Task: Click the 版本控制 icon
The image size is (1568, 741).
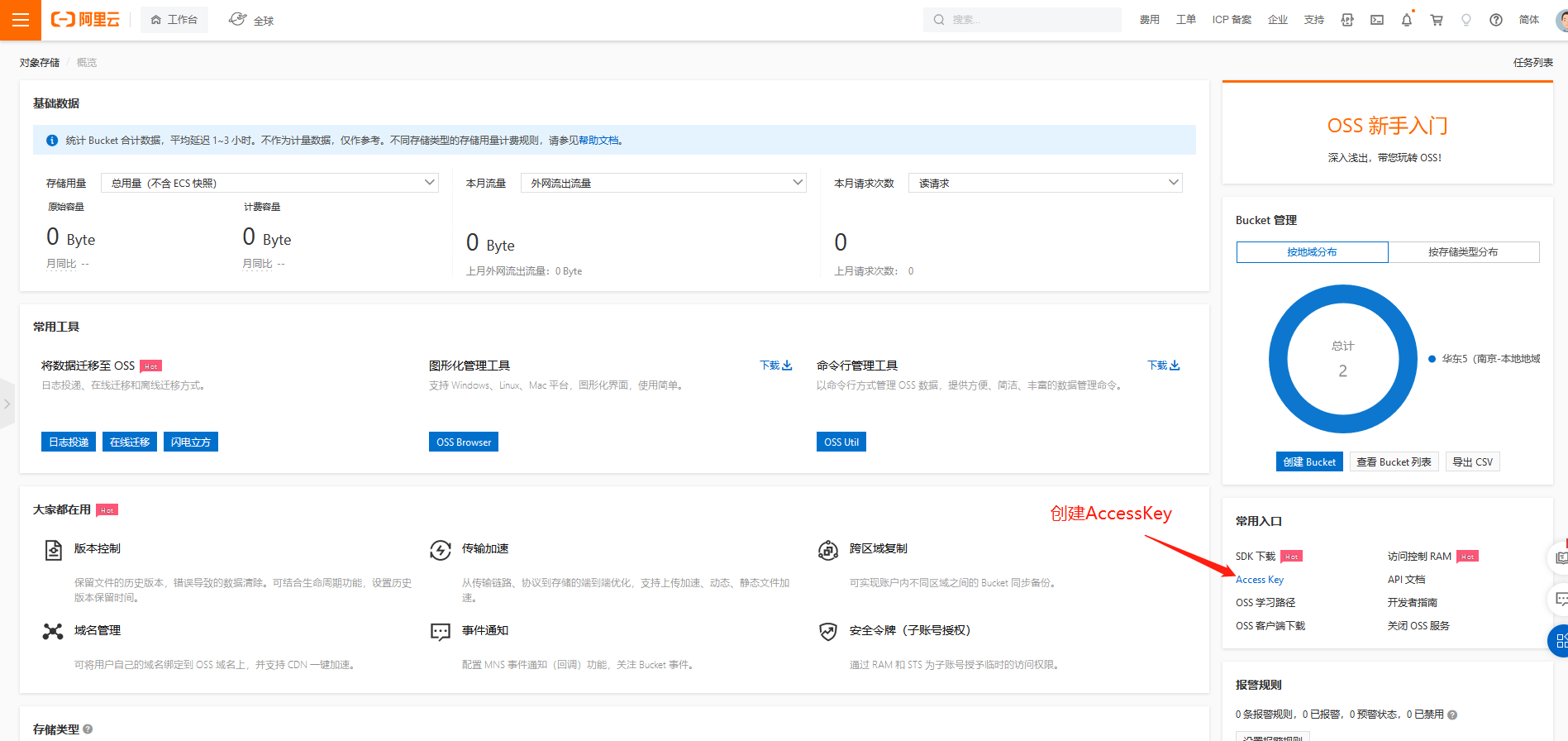Action: click(x=53, y=550)
